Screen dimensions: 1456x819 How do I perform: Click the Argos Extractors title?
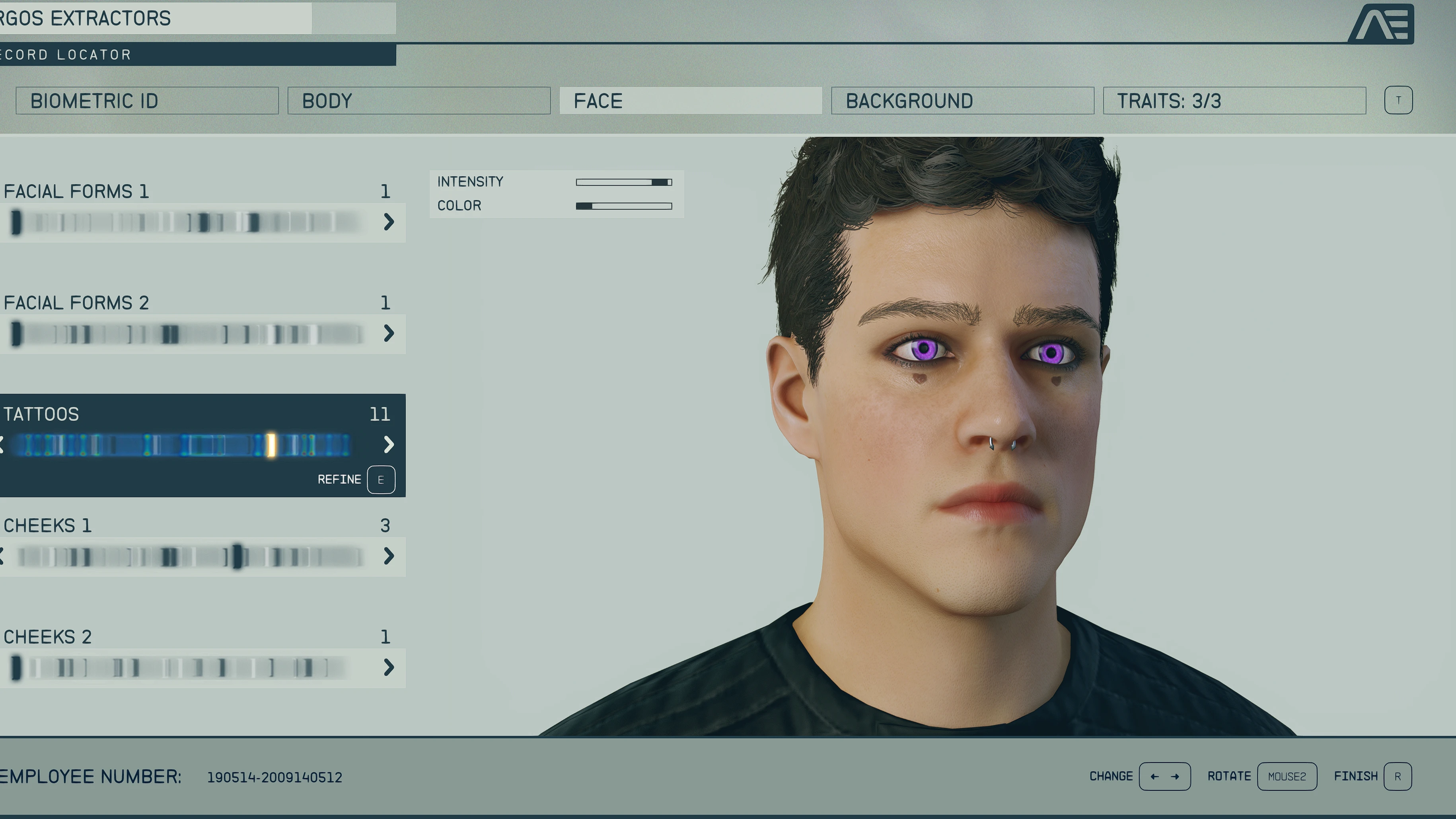click(x=86, y=18)
